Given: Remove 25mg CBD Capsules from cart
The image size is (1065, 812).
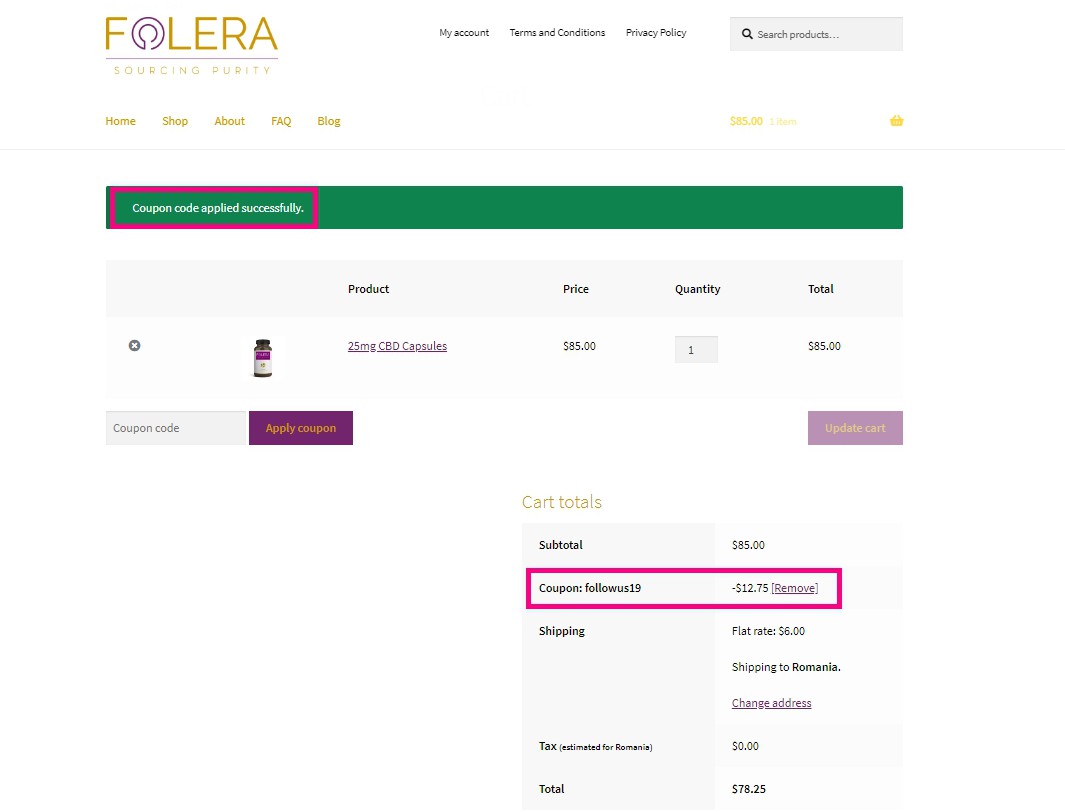Looking at the screenshot, I should [134, 345].
